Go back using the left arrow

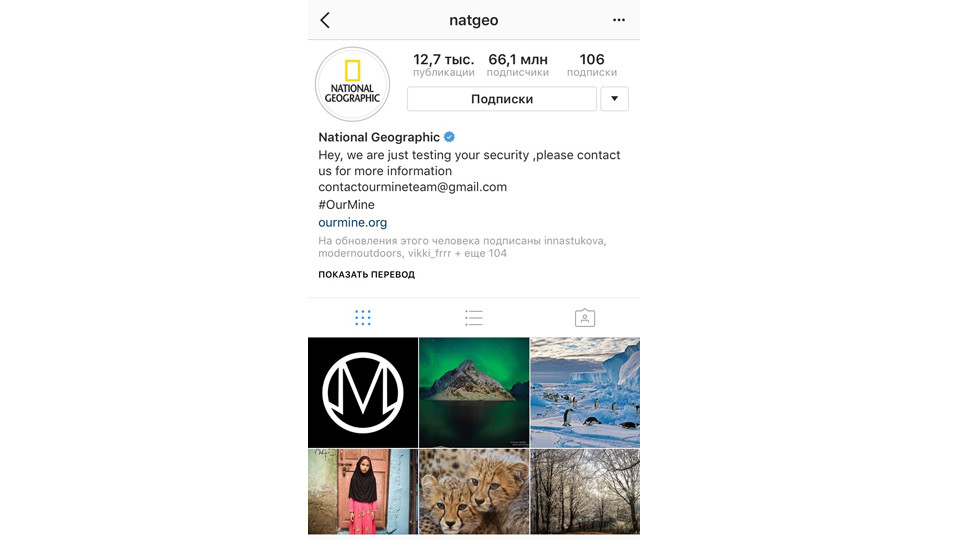click(x=325, y=20)
